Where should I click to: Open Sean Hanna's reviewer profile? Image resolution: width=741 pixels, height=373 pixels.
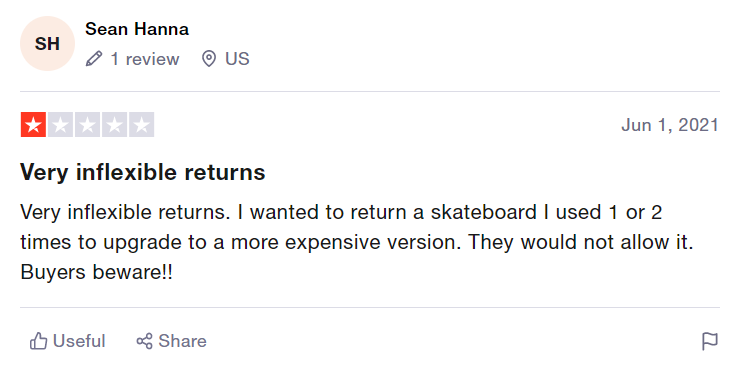[137, 29]
